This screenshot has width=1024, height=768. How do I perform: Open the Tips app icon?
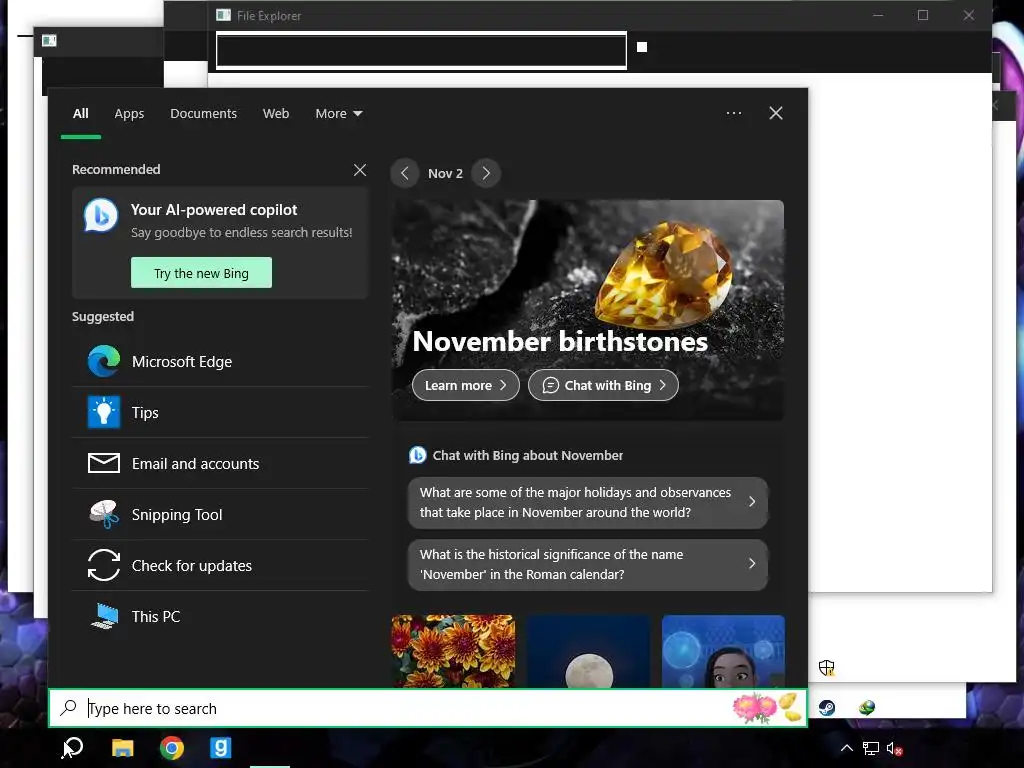point(104,412)
